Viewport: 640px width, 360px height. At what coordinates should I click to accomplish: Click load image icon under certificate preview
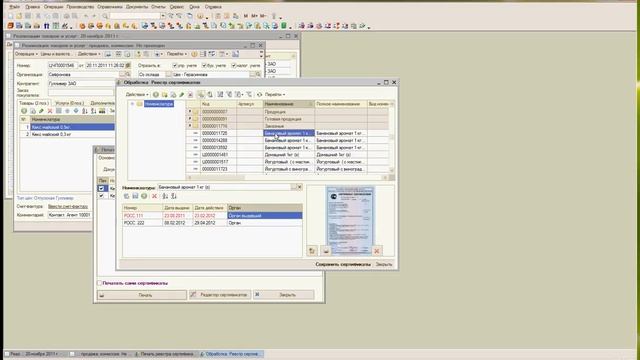312,251
